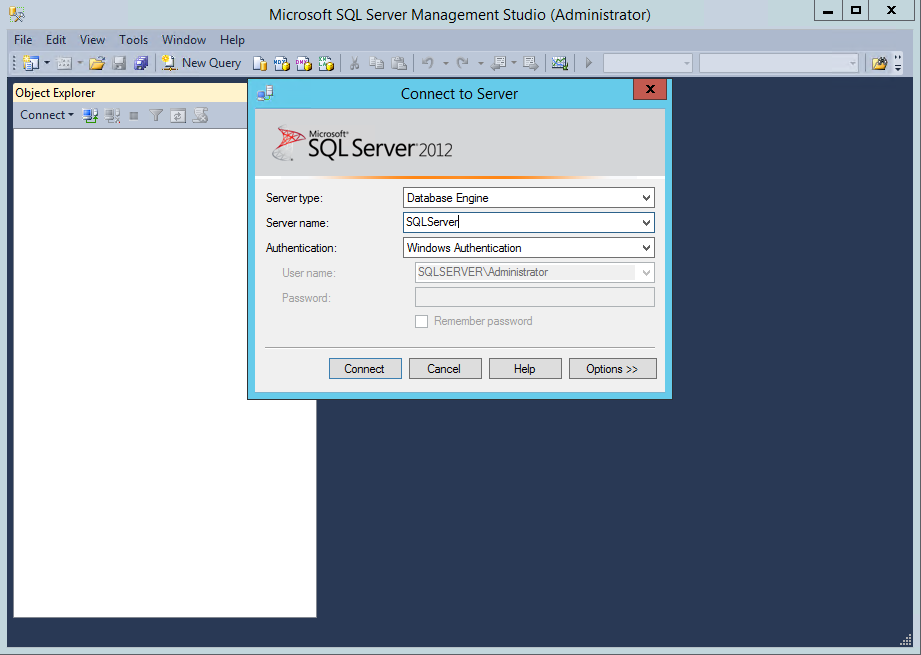
Task: Open the Tools menu
Action: (x=133, y=40)
